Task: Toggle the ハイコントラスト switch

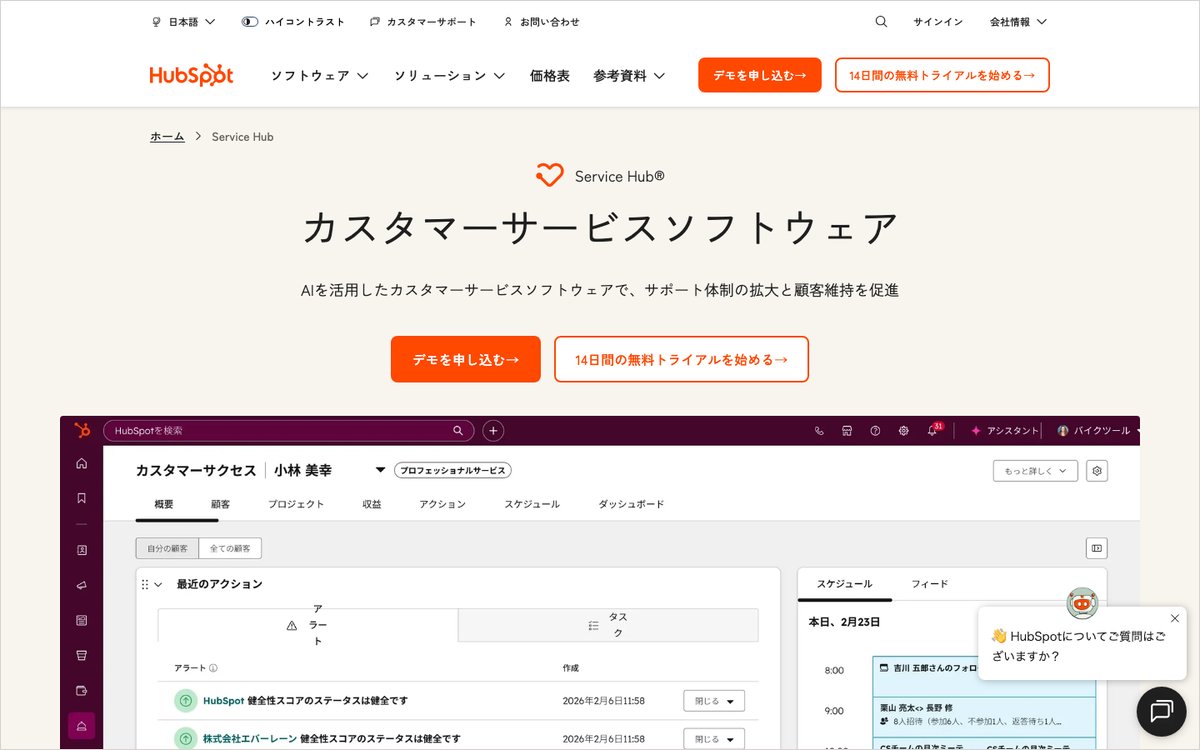Action: point(250,21)
